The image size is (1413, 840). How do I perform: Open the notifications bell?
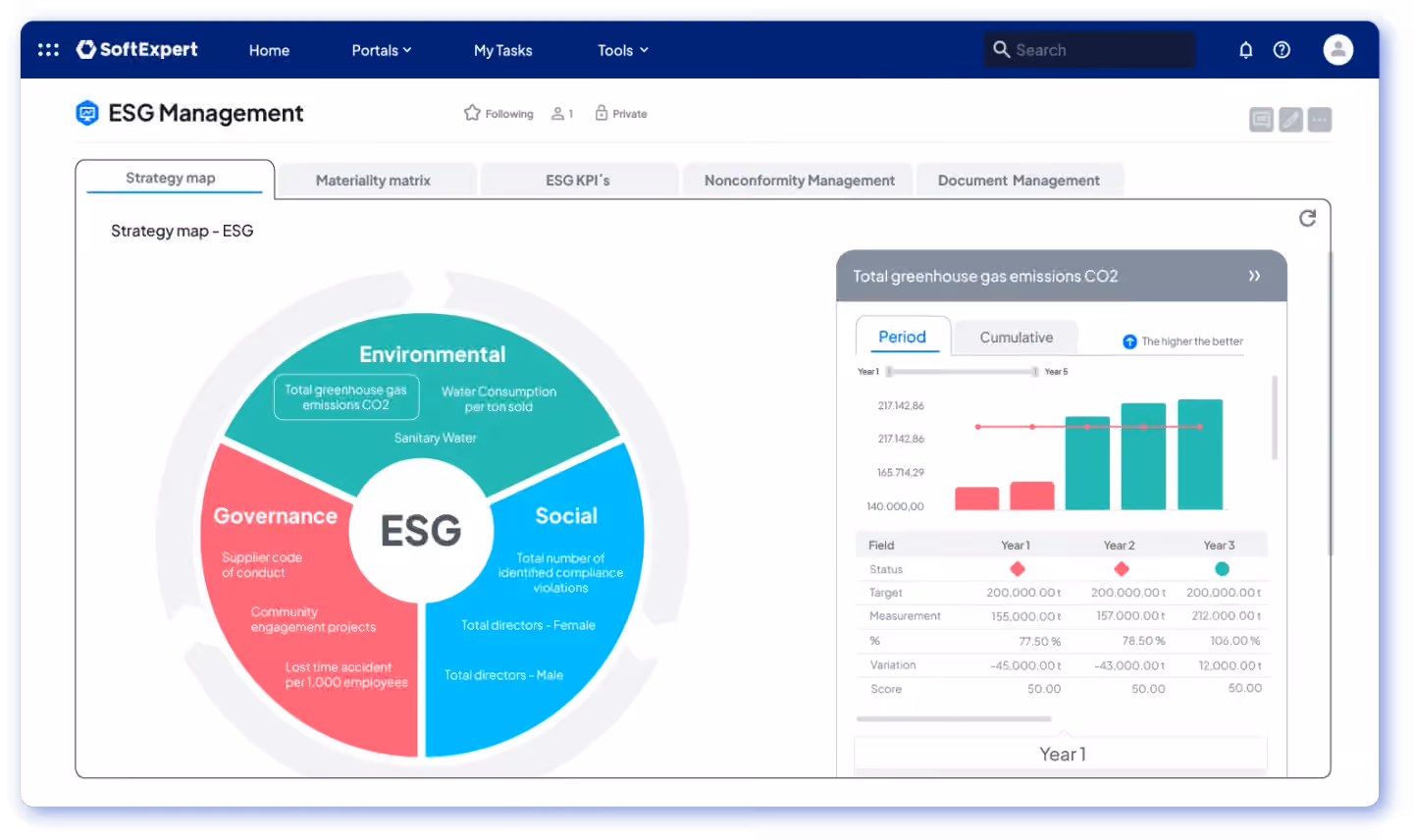pos(1245,50)
